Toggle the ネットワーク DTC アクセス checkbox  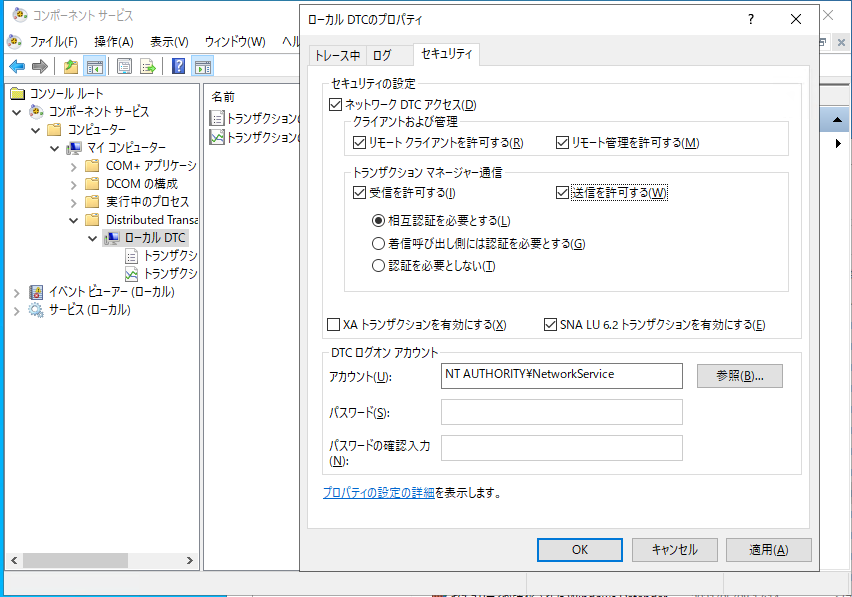pos(335,105)
